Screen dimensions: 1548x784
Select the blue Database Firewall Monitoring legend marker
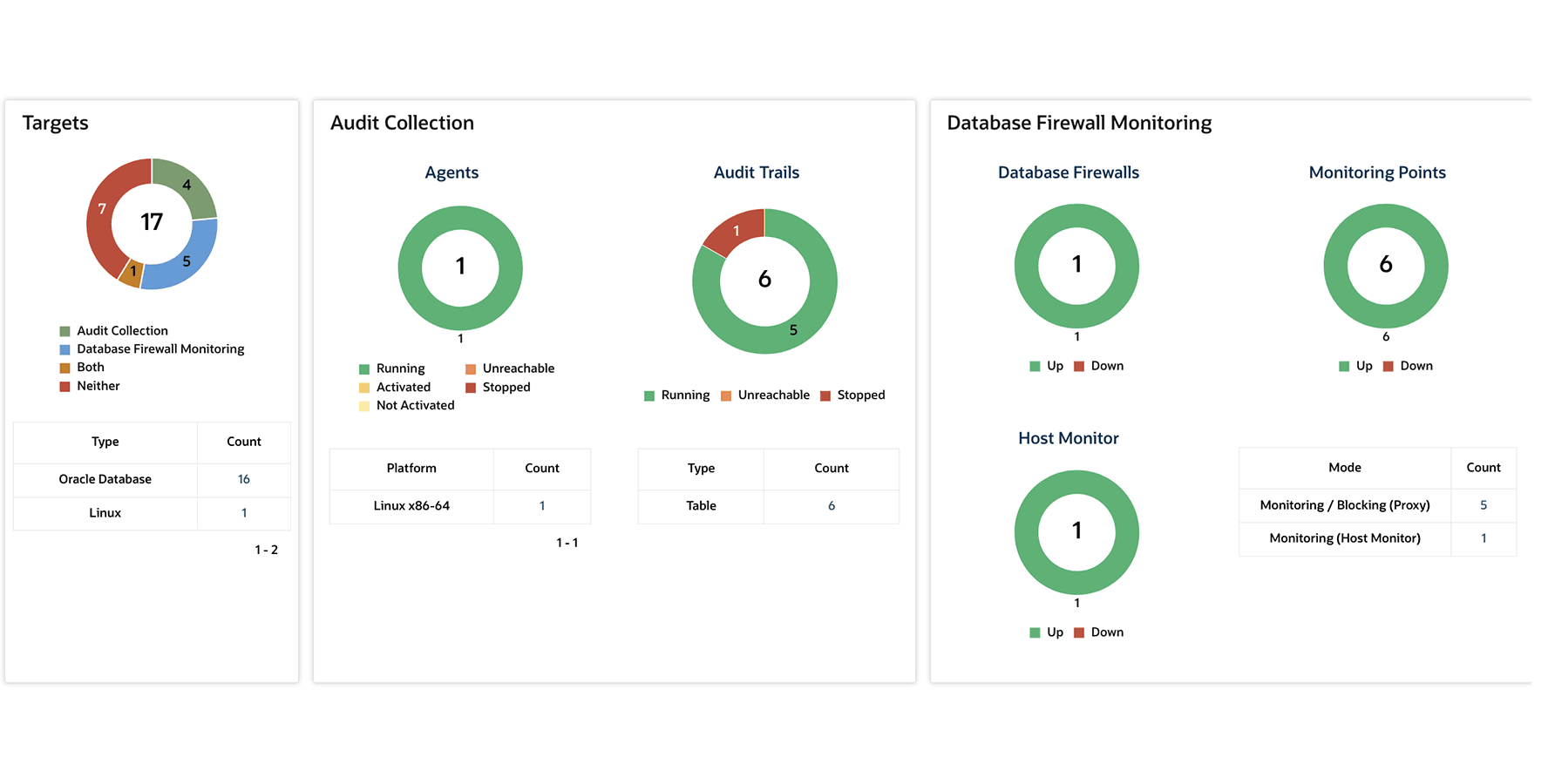tap(64, 348)
